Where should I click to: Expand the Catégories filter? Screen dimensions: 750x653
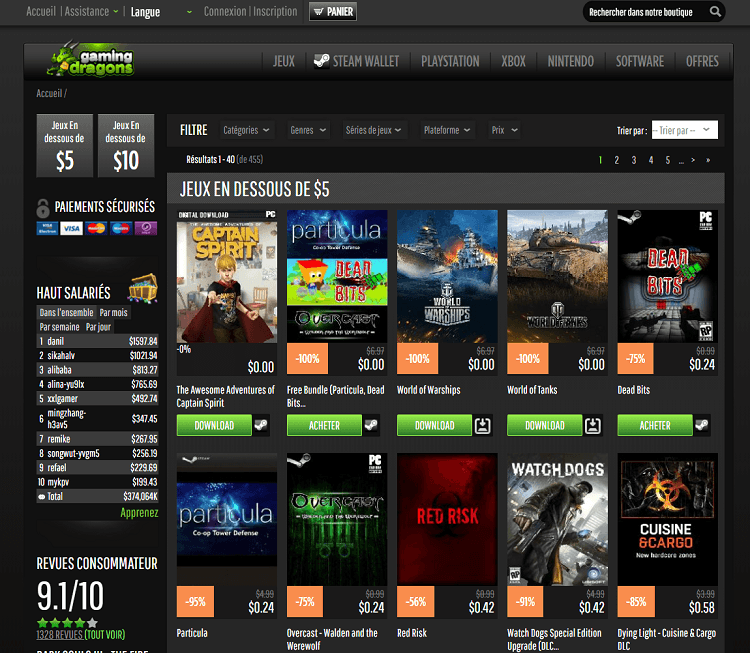tap(246, 130)
